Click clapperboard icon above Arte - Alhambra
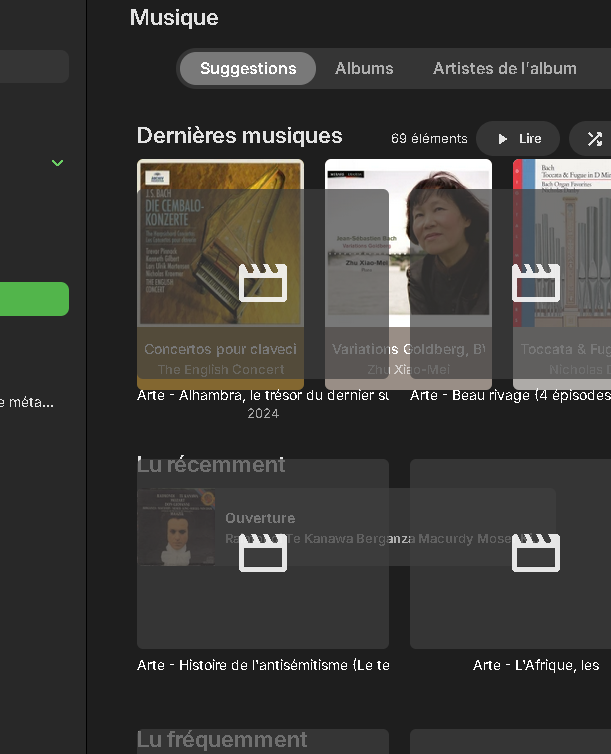Image resolution: width=611 pixels, height=754 pixels. coord(263,283)
